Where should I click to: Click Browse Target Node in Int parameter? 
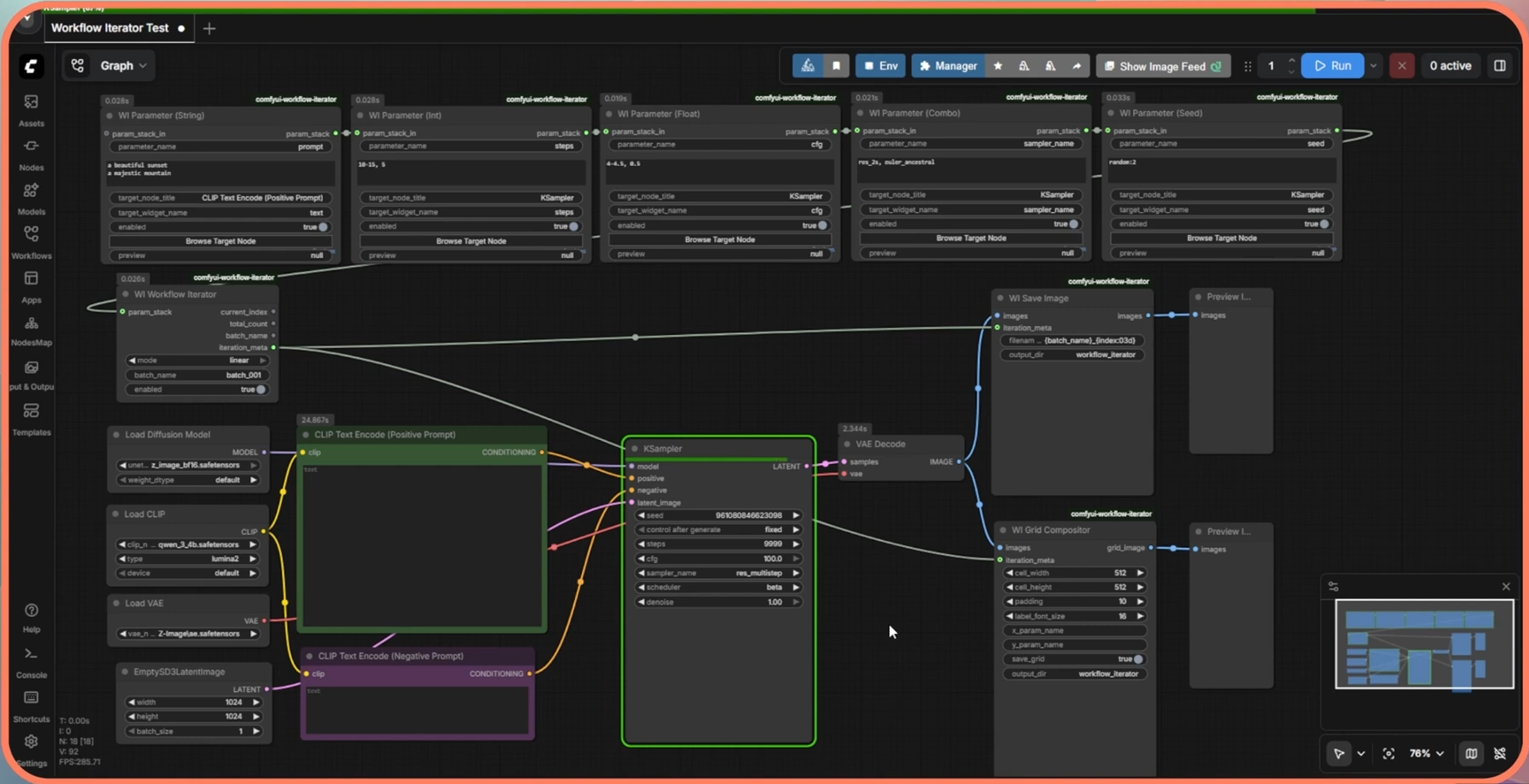[x=471, y=241]
